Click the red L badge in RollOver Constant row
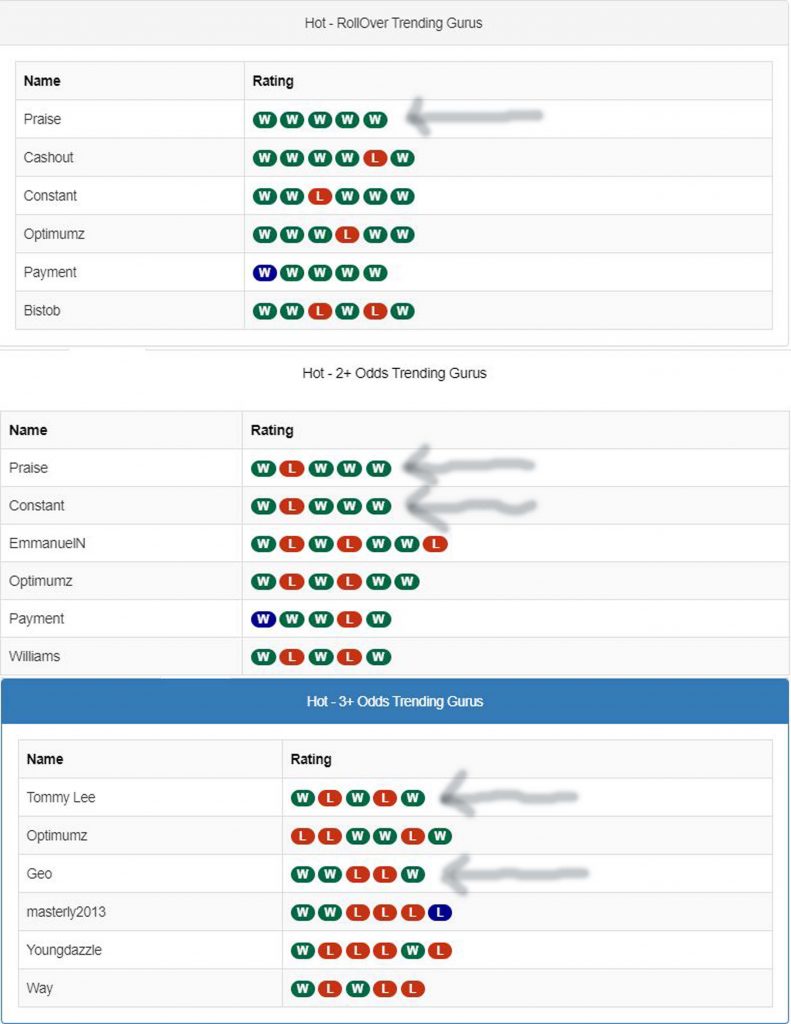The width and height of the screenshot is (791, 1024). [x=320, y=196]
